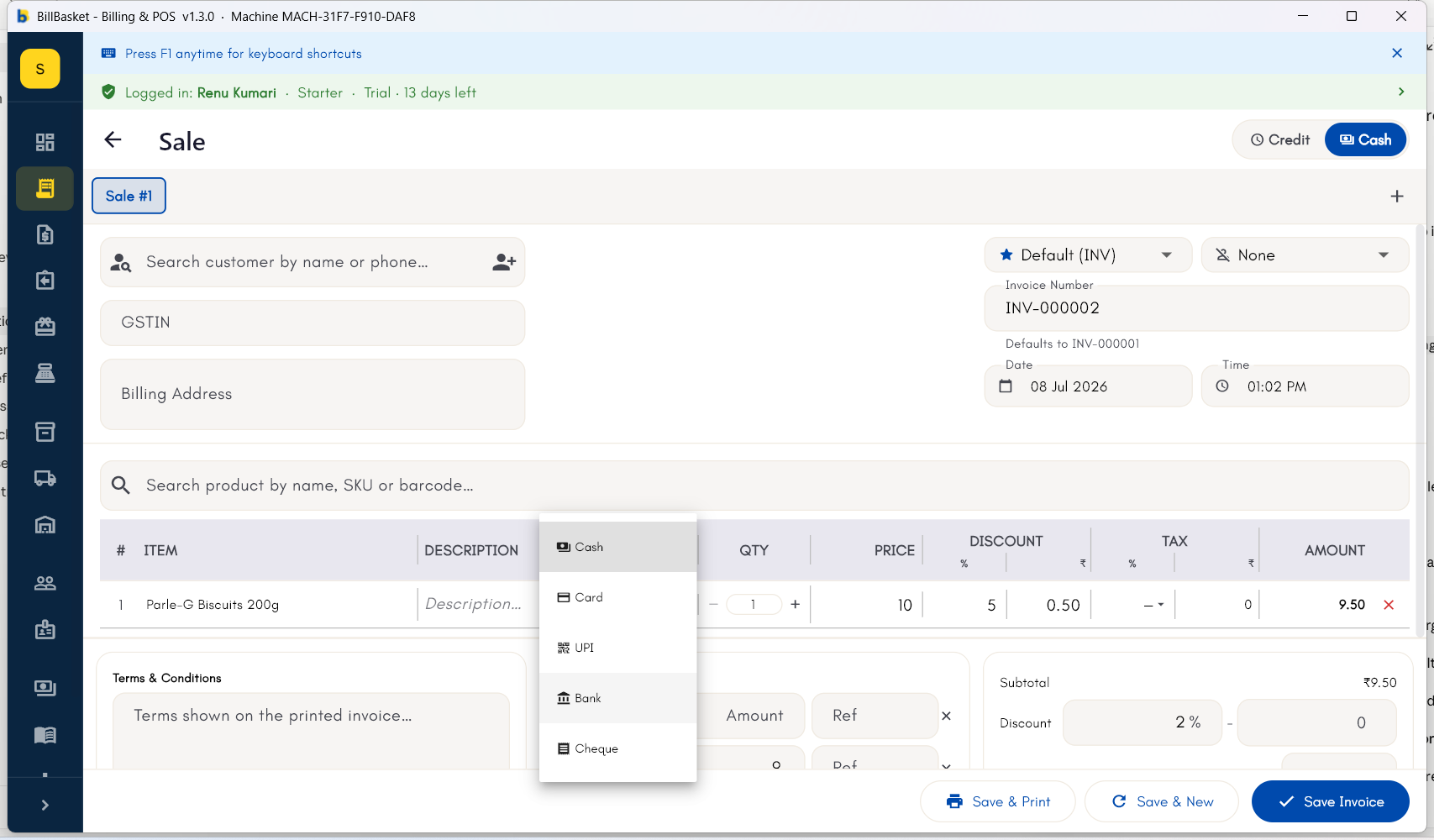Choose Cash from payment method menu
Screen dimensions: 1434x840
point(618,547)
